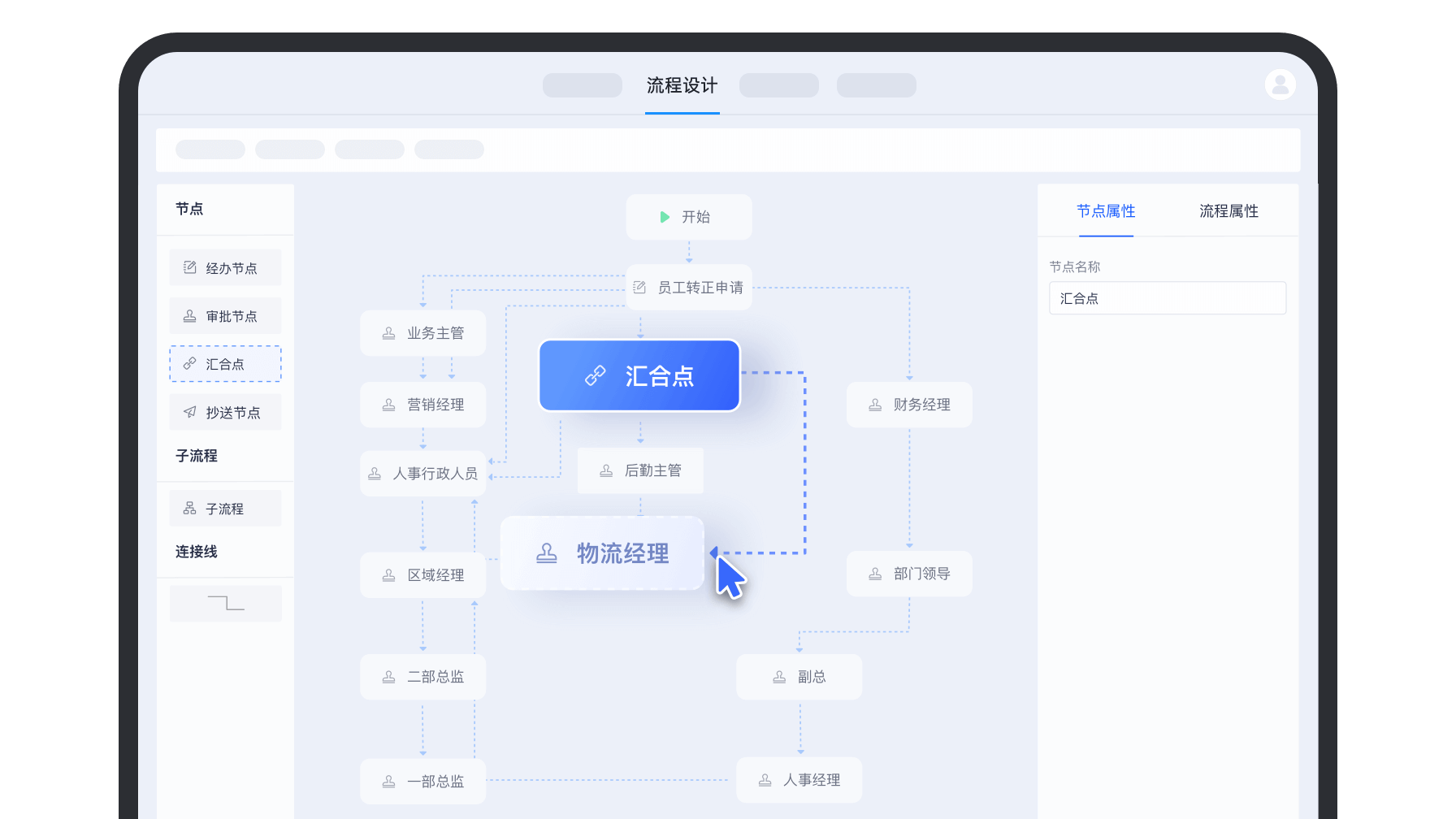Click the link icon on the blue 汇合点 node
Screen dimensions: 1456x819
pos(596,375)
